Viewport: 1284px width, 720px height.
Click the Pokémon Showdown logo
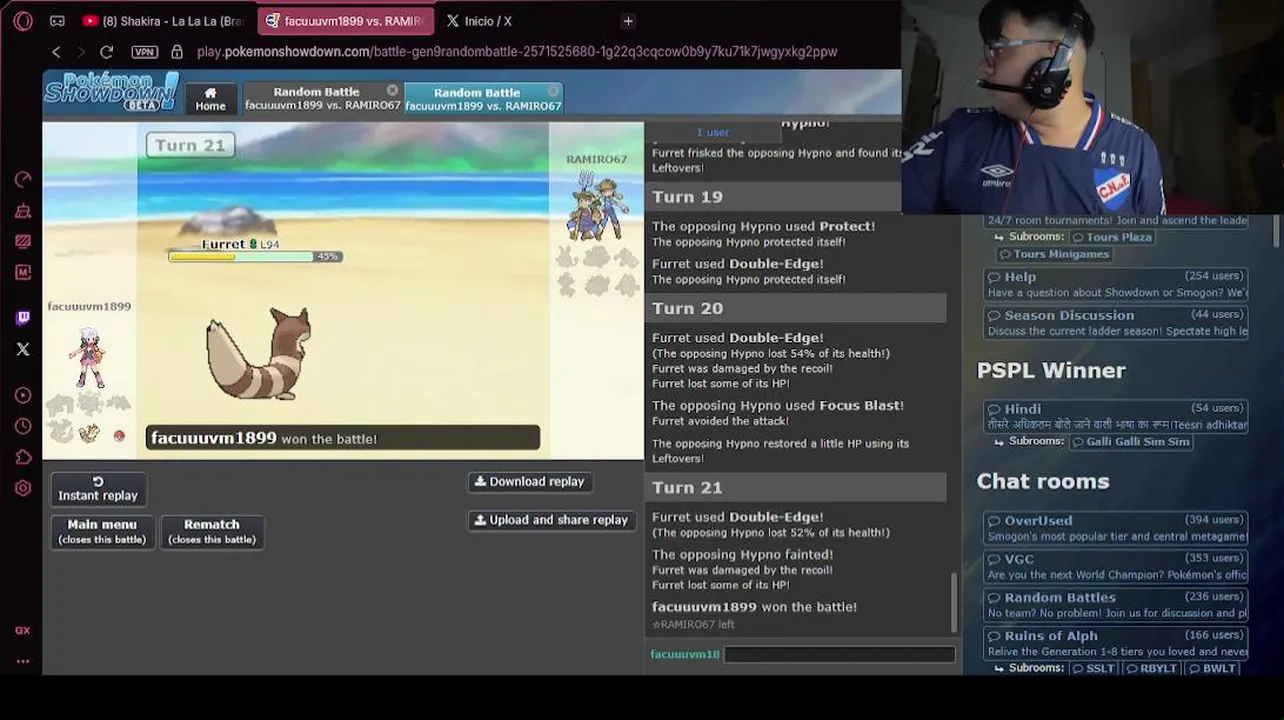point(111,91)
